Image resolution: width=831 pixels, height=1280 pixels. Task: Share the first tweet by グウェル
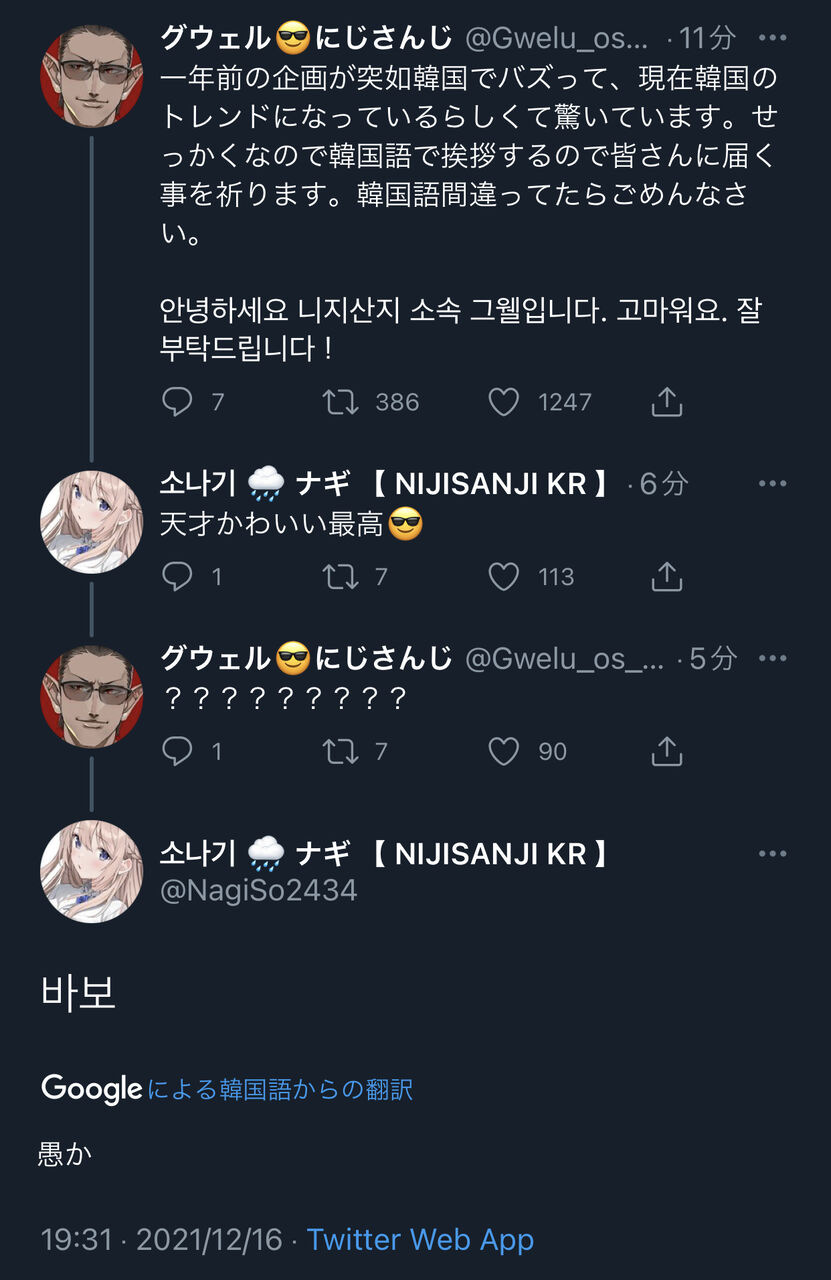[666, 402]
